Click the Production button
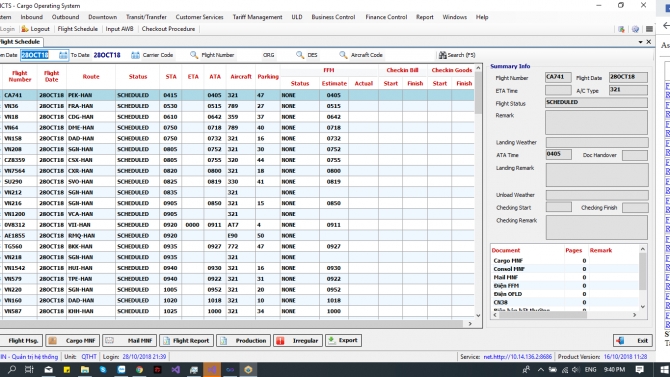 click(x=243, y=341)
